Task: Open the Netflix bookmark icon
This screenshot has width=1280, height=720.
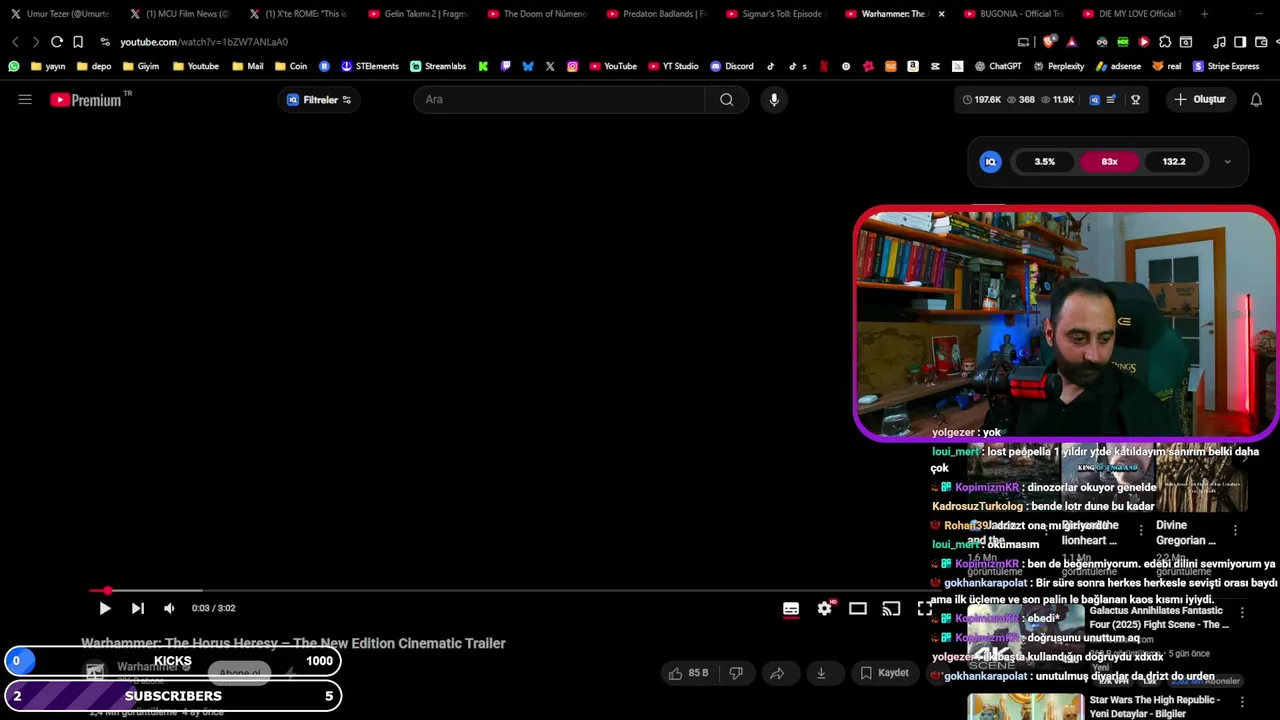Action: [824, 66]
